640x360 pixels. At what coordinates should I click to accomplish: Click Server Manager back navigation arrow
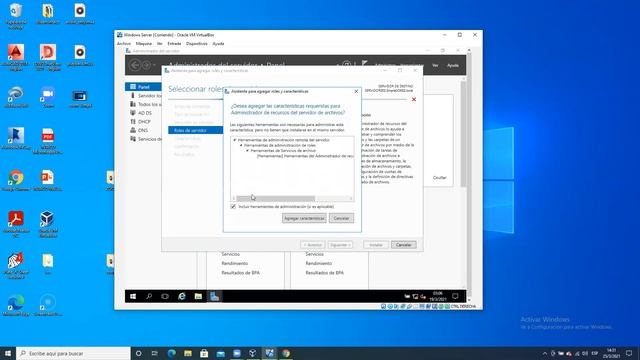[135, 65]
